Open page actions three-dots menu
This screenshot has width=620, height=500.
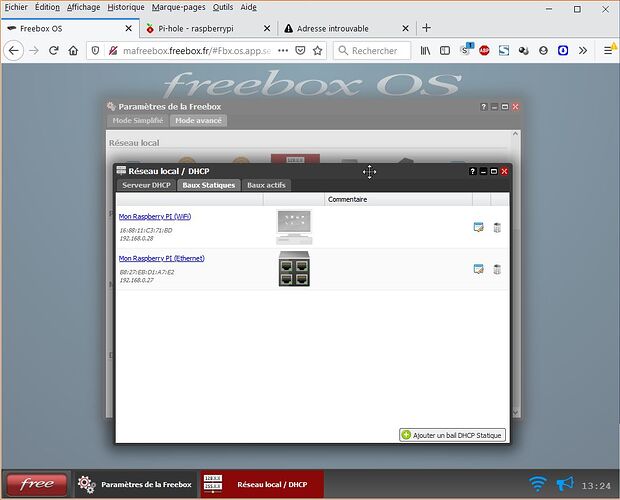(x=283, y=51)
